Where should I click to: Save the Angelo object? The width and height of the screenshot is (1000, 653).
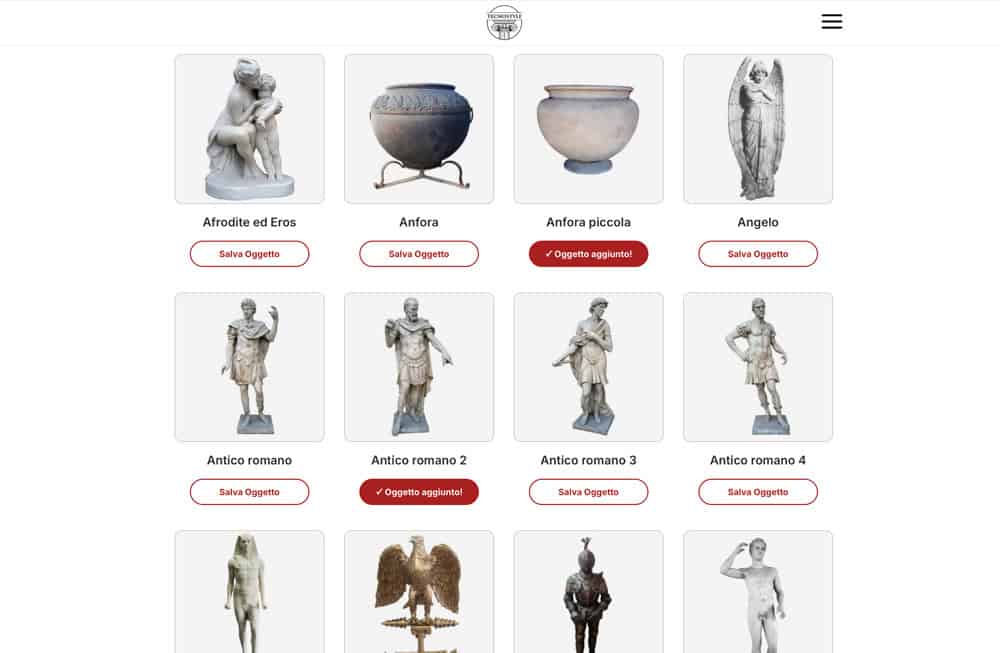pyautogui.click(x=758, y=254)
